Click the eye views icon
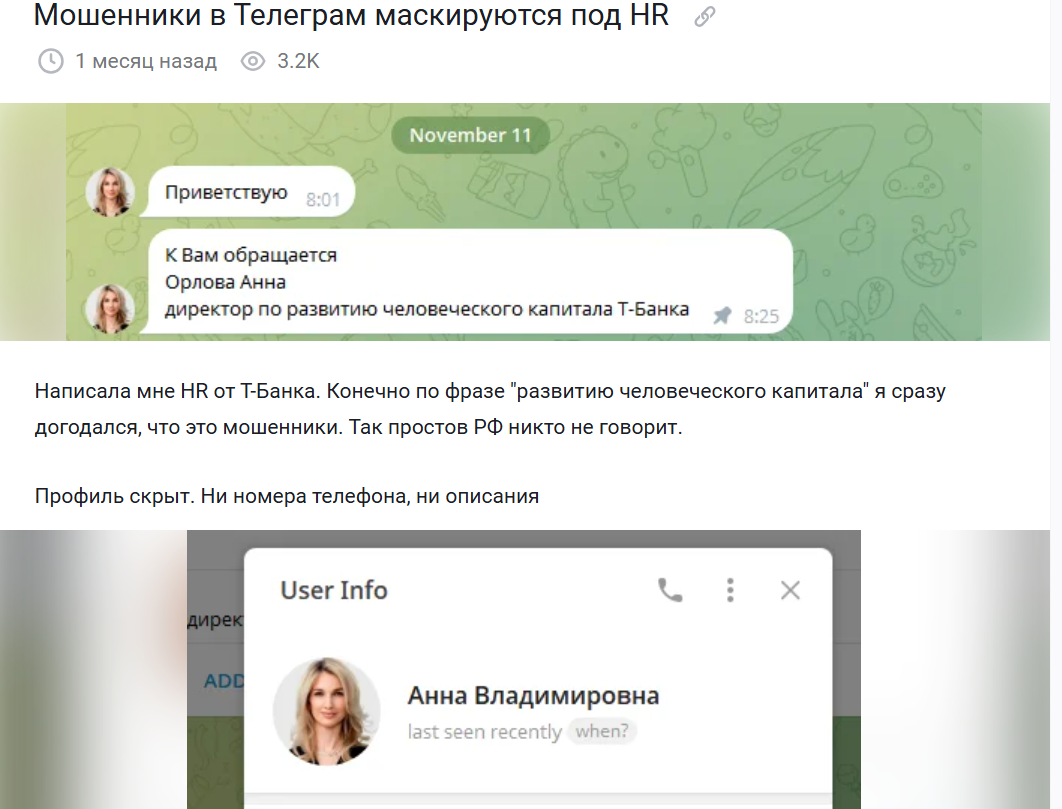Image resolution: width=1062 pixels, height=809 pixels. click(253, 62)
